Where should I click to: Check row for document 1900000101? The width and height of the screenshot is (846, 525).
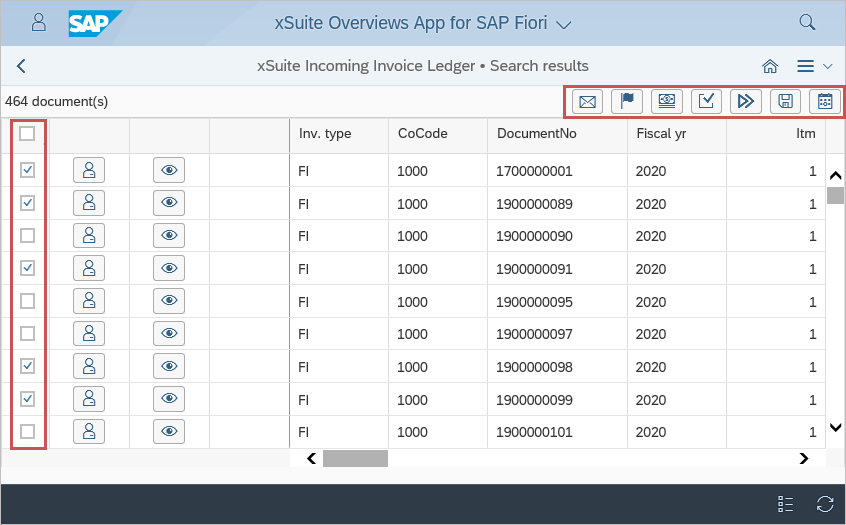tap(27, 431)
